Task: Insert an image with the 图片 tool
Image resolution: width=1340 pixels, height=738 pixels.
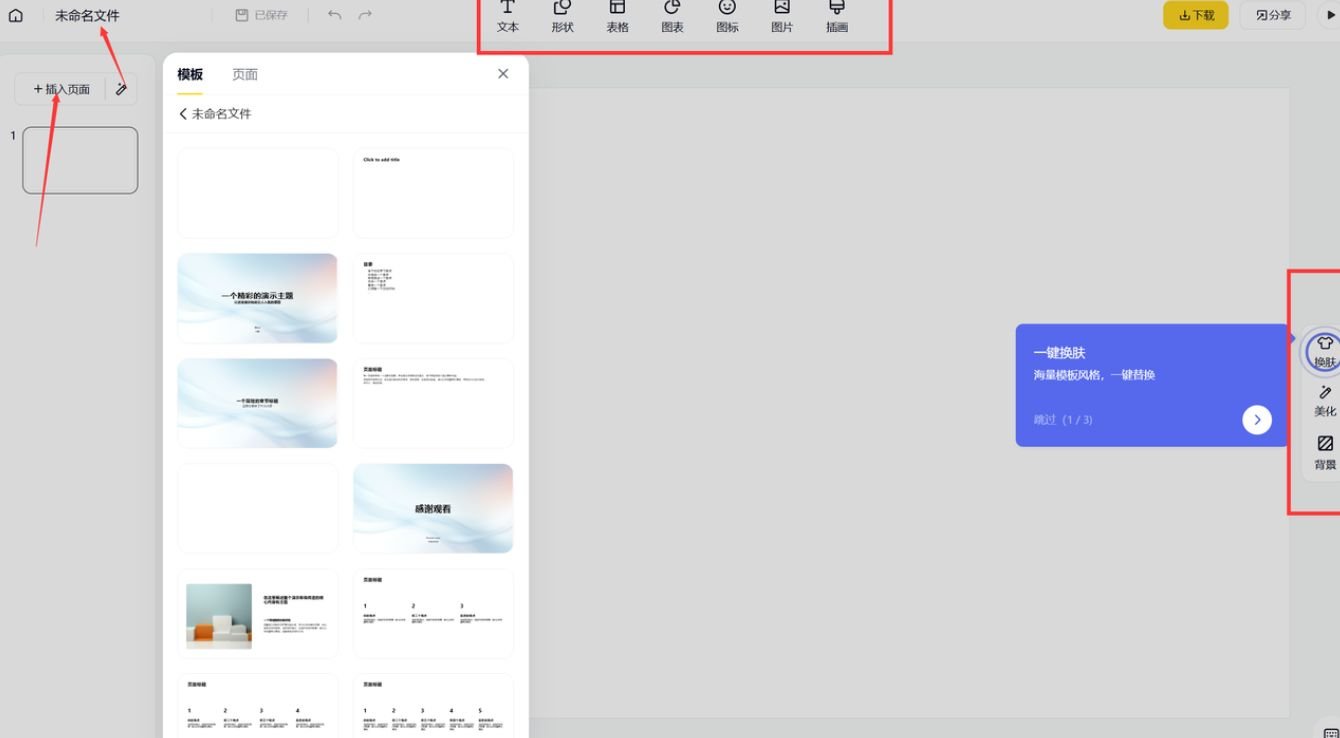Action: point(781,18)
